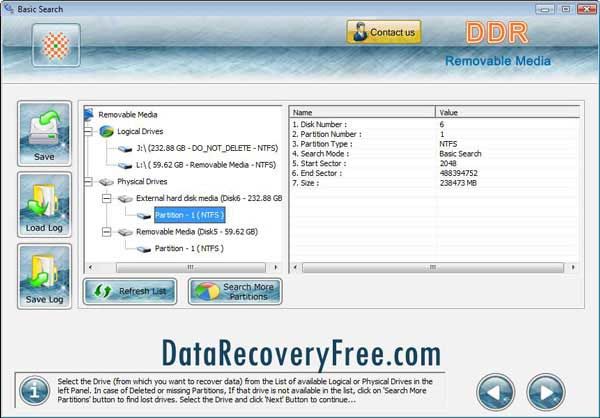Click the Refresh List button
Screen dimensions: 600x418
(130, 291)
